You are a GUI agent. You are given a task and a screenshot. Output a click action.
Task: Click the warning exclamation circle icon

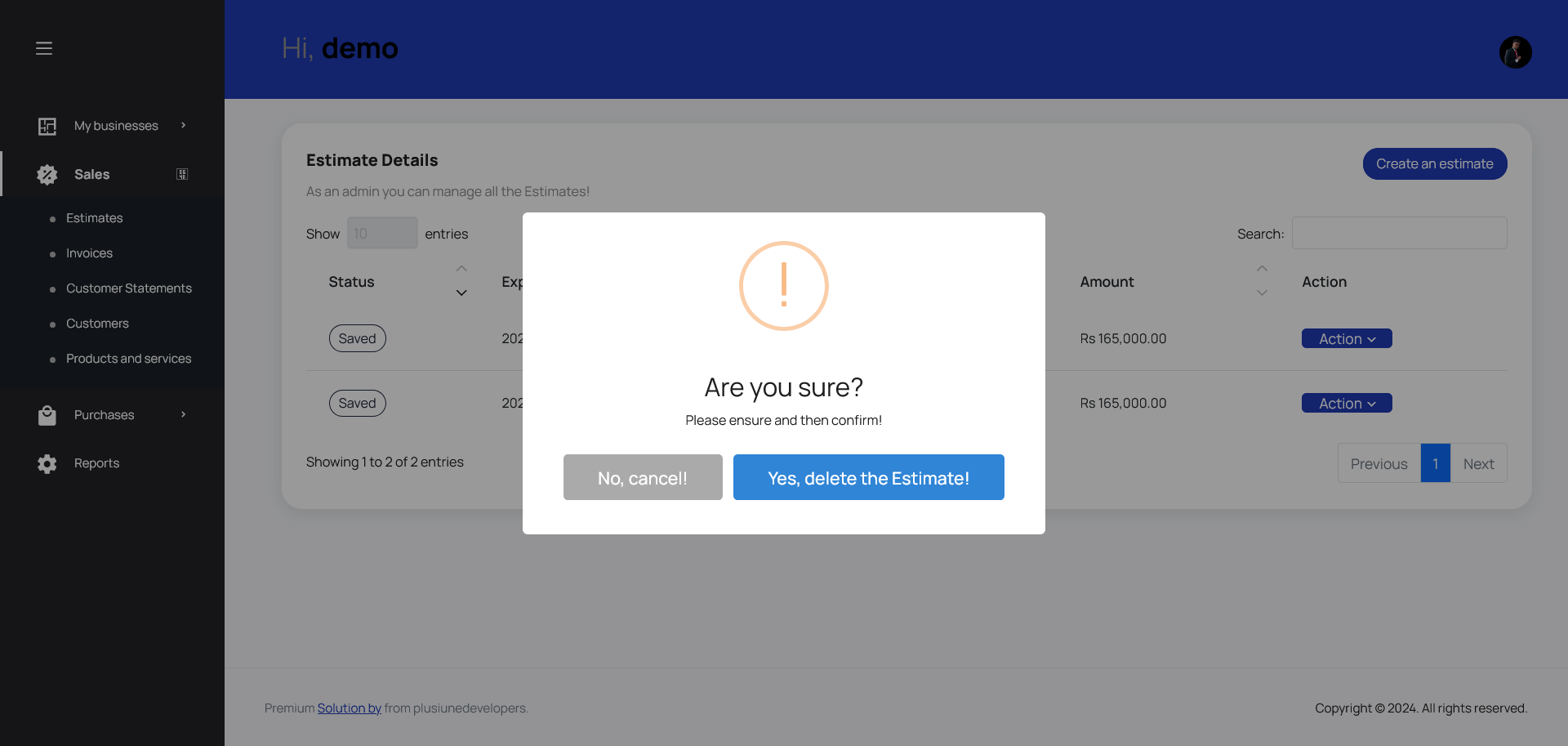pos(782,286)
